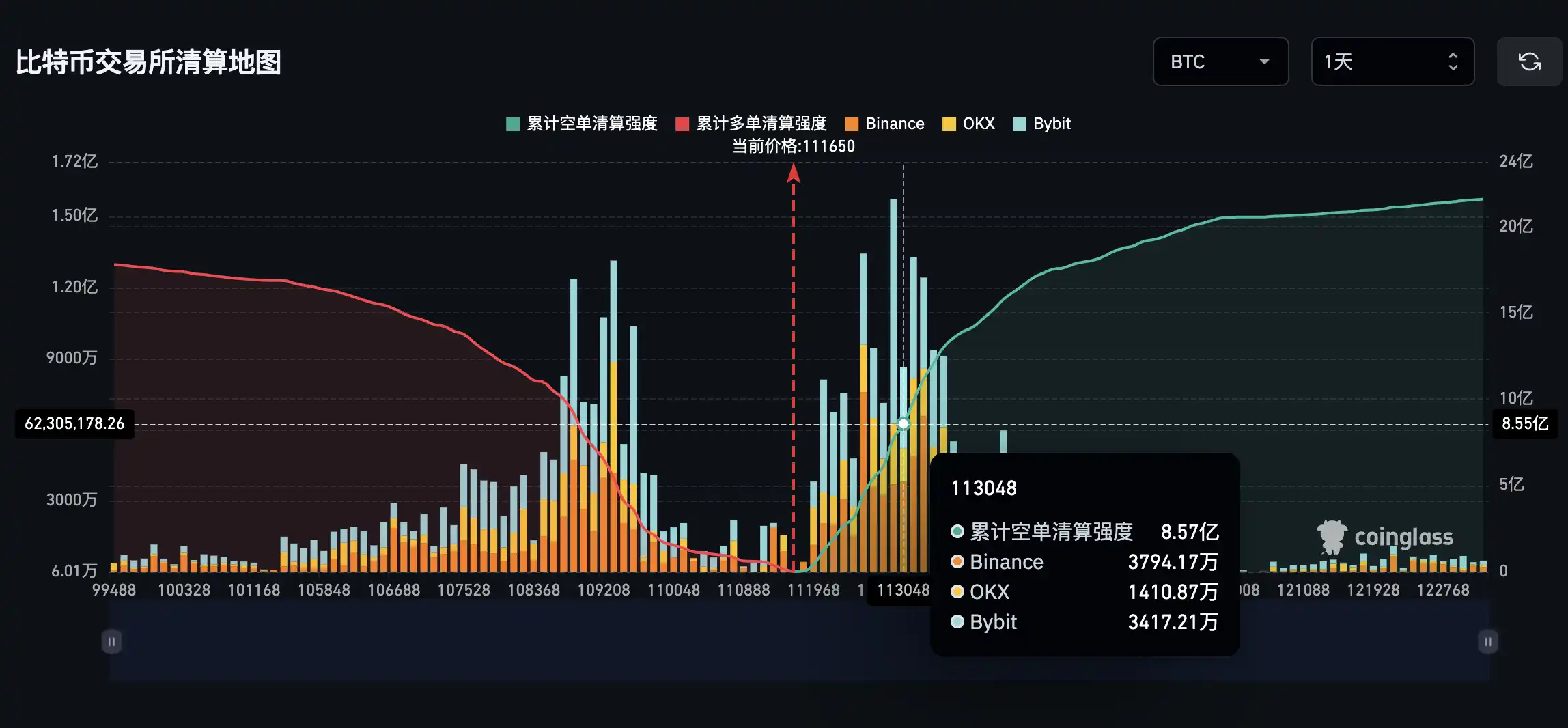Click the hovered data point circle on the curve
Image resolution: width=1568 pixels, height=728 pixels.
coord(904,424)
